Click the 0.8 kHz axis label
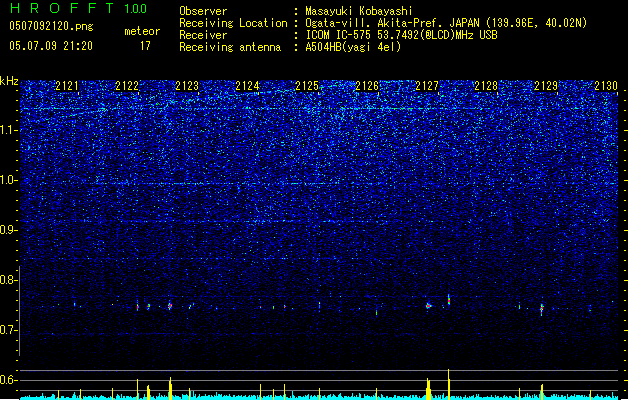The width and height of the screenshot is (629, 400). pos(9,280)
